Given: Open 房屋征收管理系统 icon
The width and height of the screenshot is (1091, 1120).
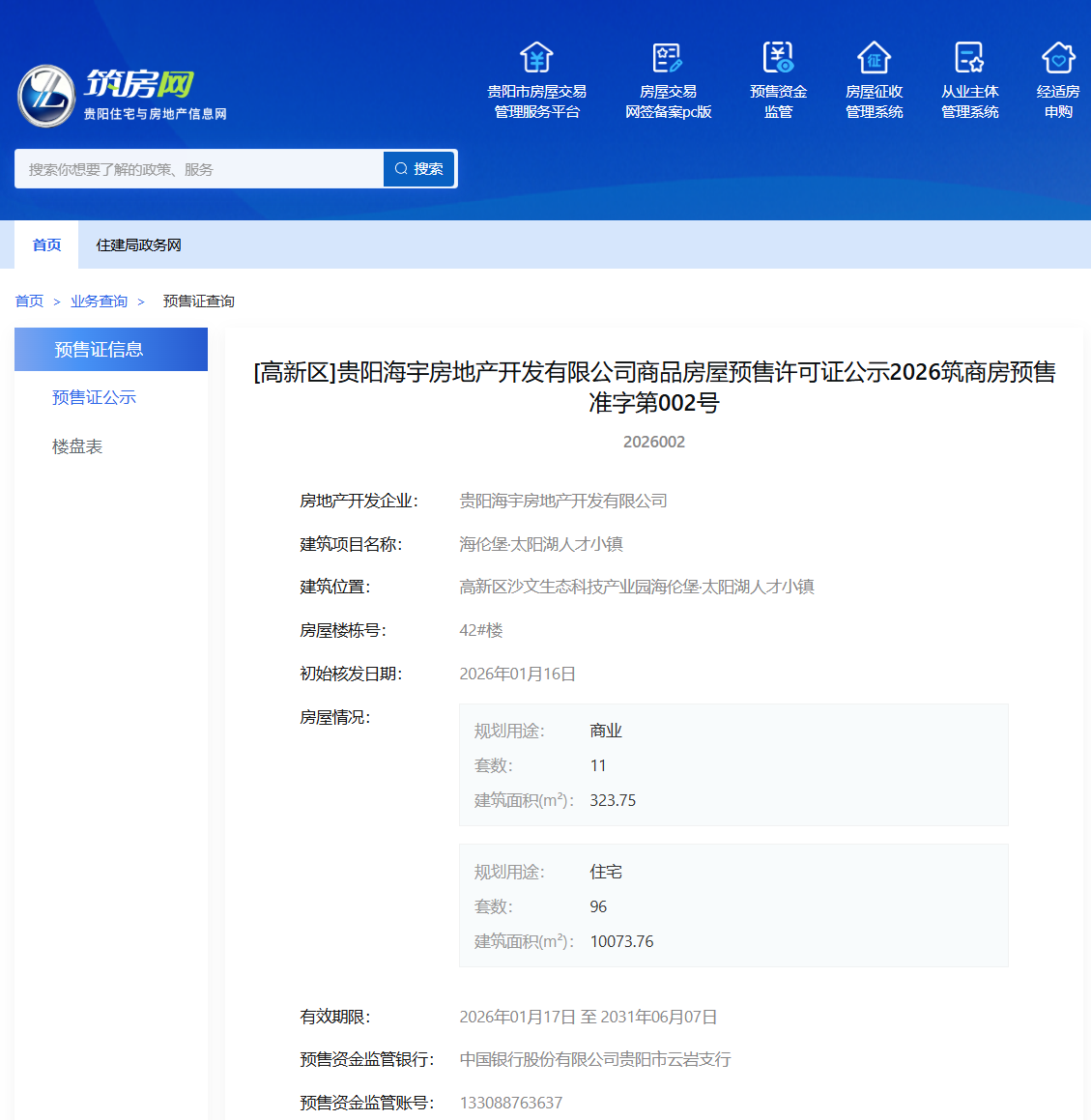Looking at the screenshot, I should 874,81.
